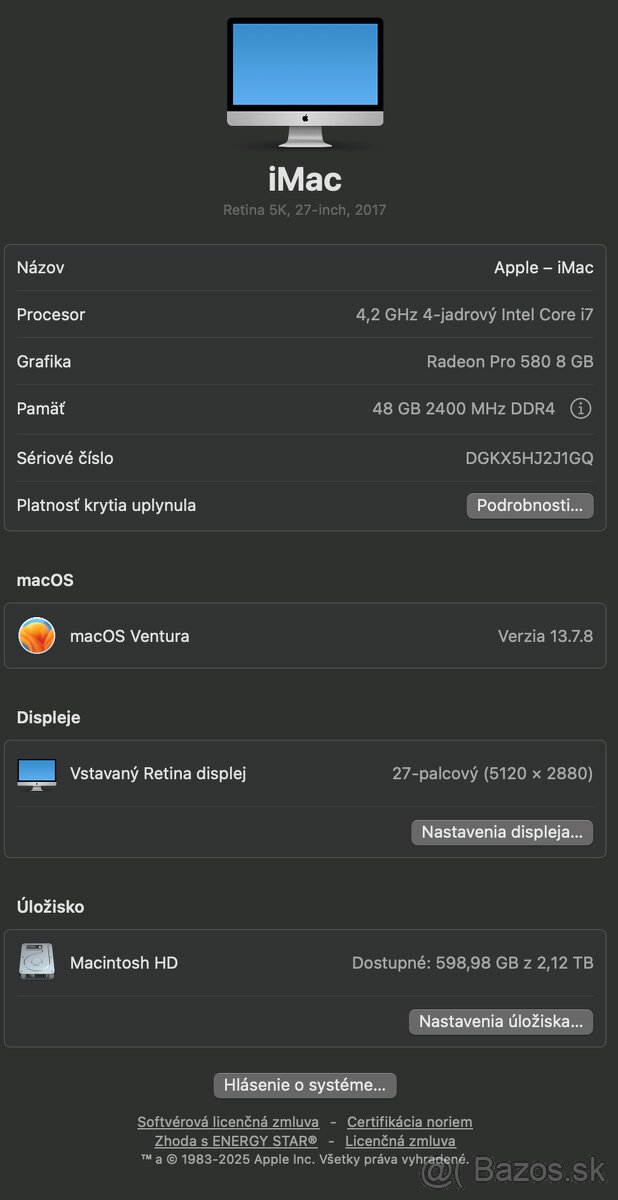
Task: Click Hlásenie o systéme button
Action: point(305,1085)
